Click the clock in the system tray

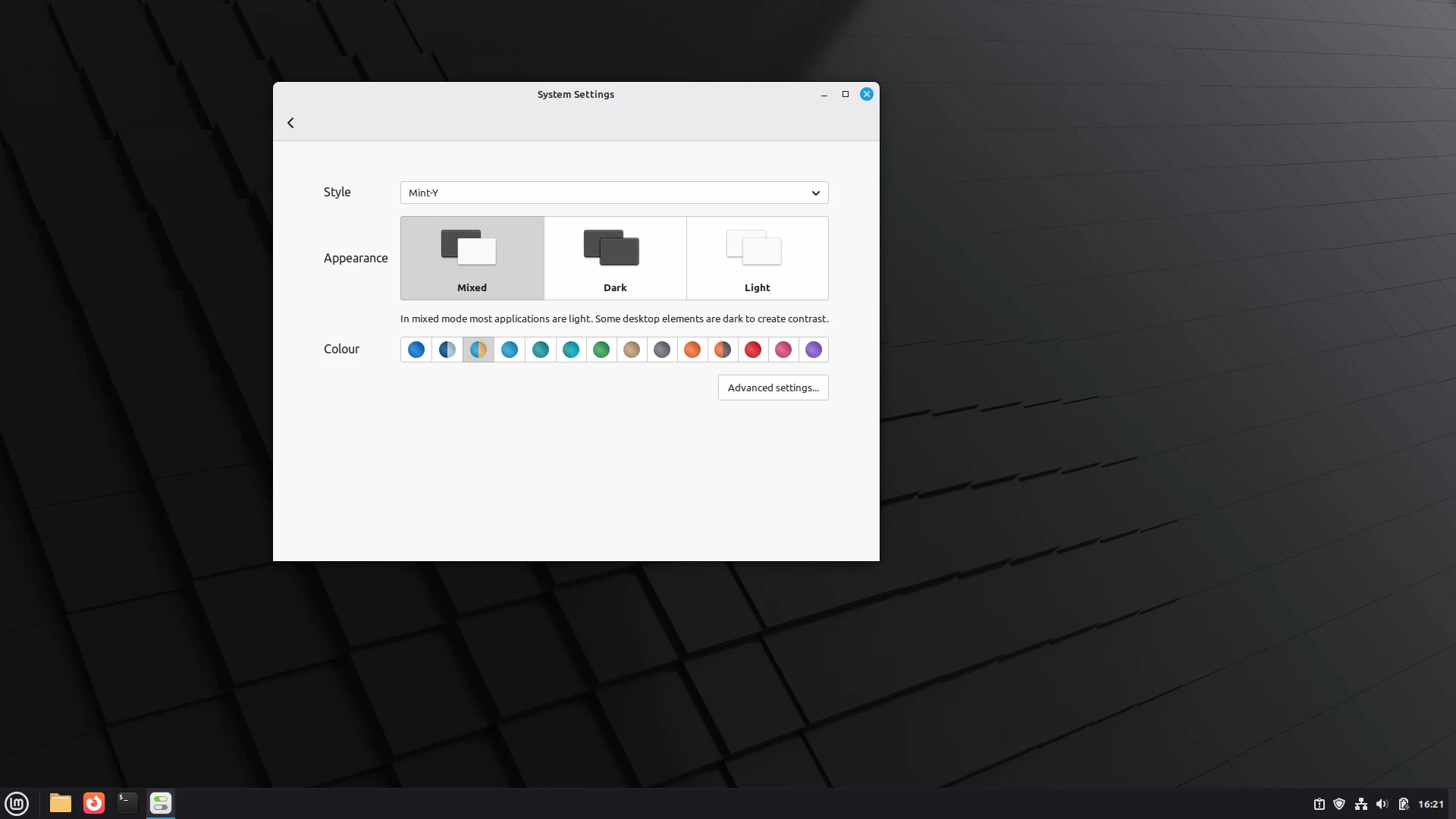click(1432, 804)
